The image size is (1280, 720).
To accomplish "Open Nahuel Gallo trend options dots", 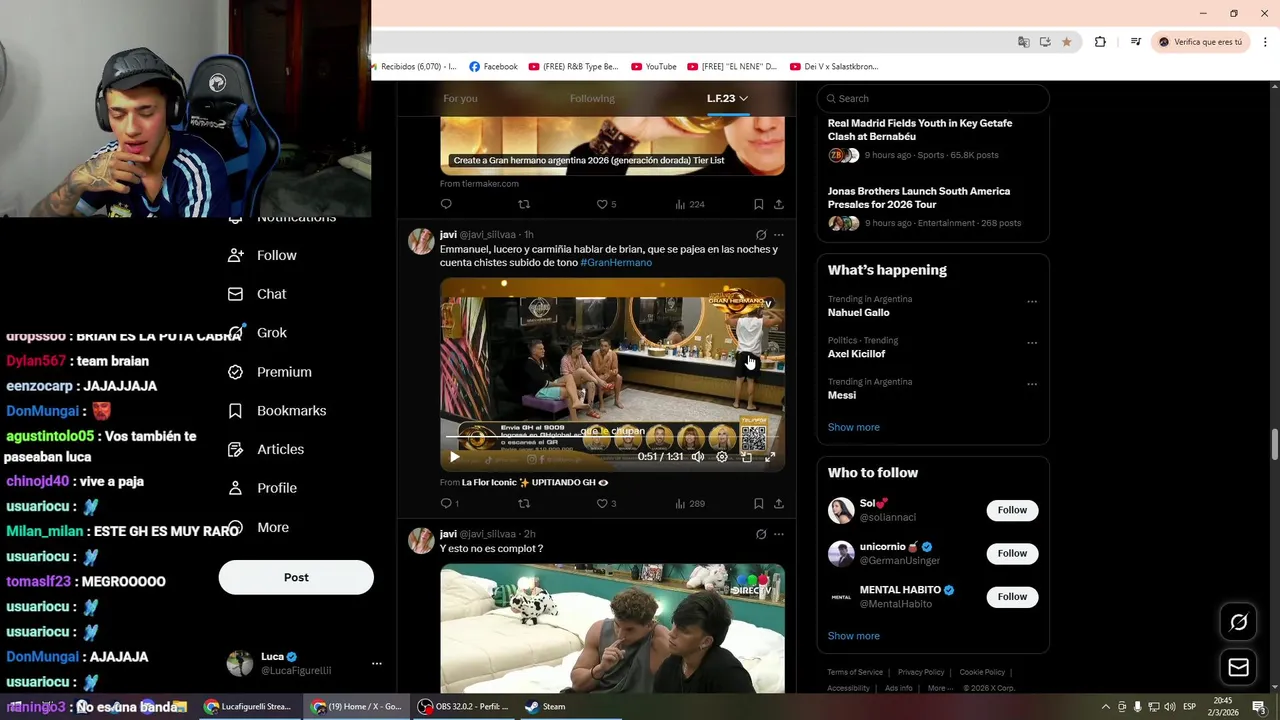I will click(1032, 301).
